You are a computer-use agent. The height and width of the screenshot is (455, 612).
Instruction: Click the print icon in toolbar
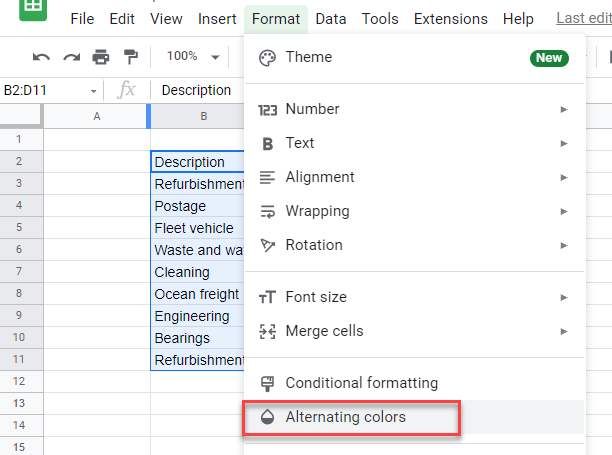[101, 57]
